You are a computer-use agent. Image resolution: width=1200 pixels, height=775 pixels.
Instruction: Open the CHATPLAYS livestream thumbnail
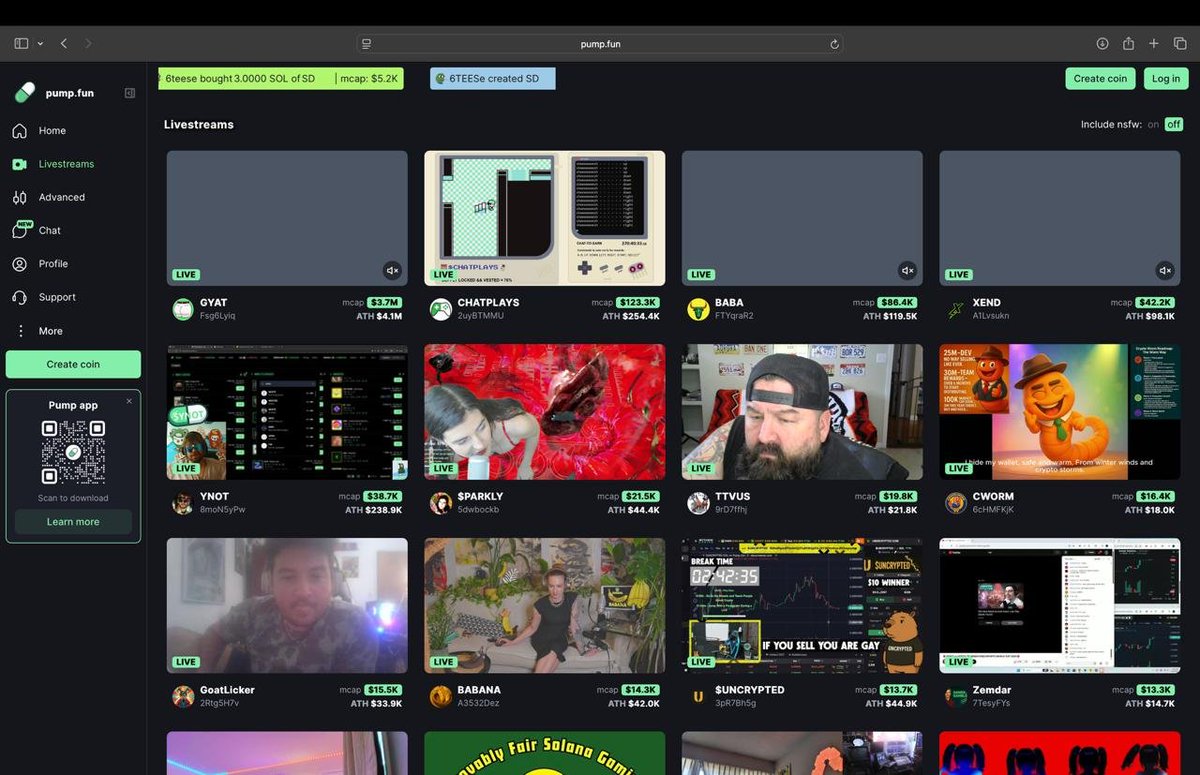tap(545, 218)
